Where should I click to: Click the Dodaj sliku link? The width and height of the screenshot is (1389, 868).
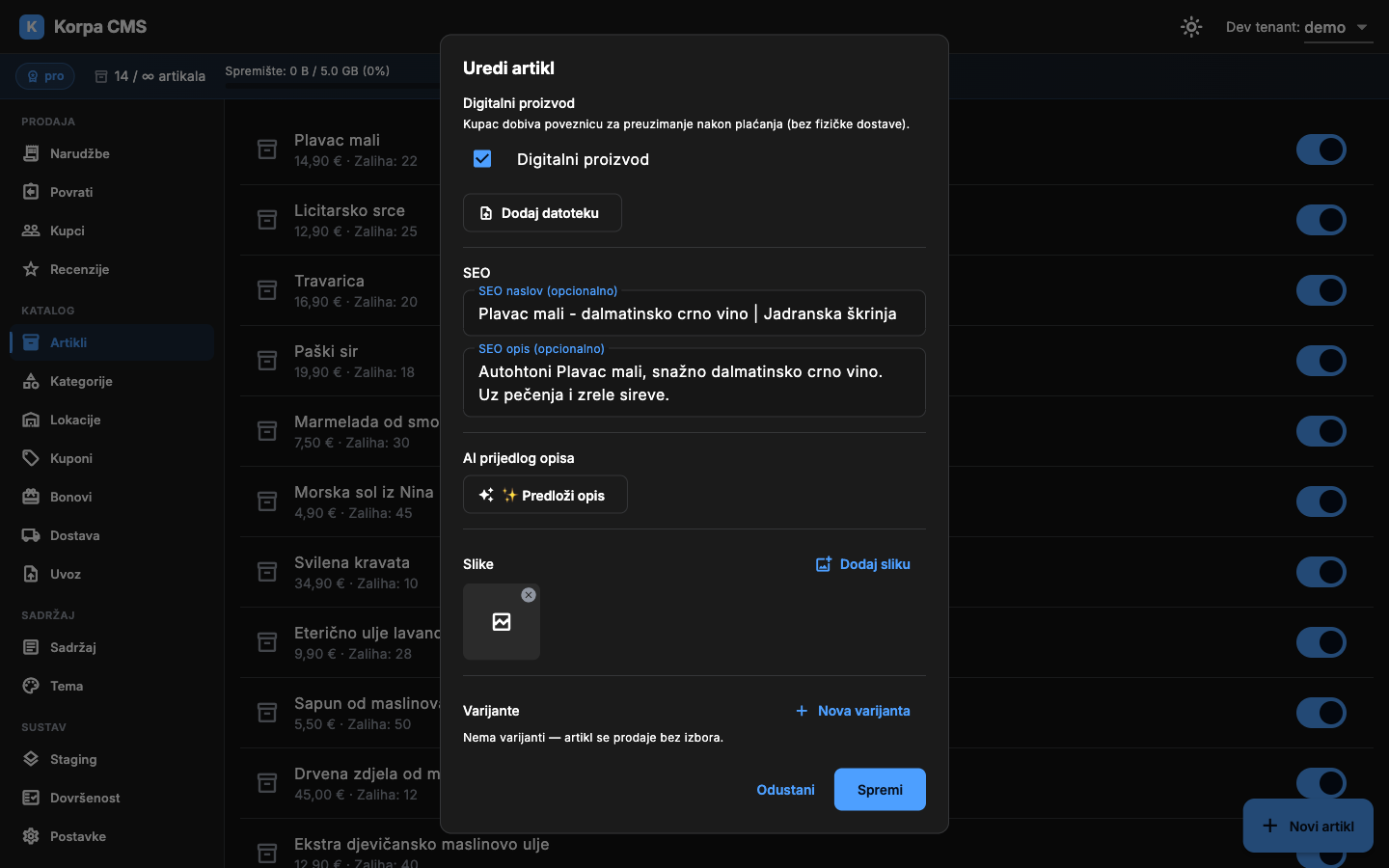[x=863, y=564]
